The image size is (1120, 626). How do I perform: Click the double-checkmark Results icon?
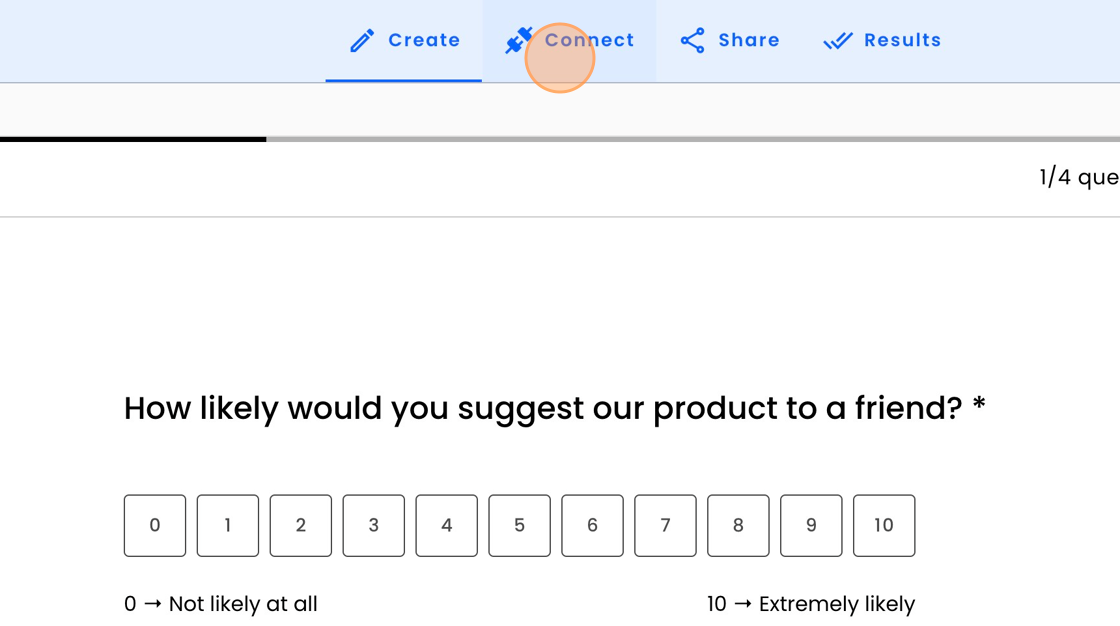point(838,41)
